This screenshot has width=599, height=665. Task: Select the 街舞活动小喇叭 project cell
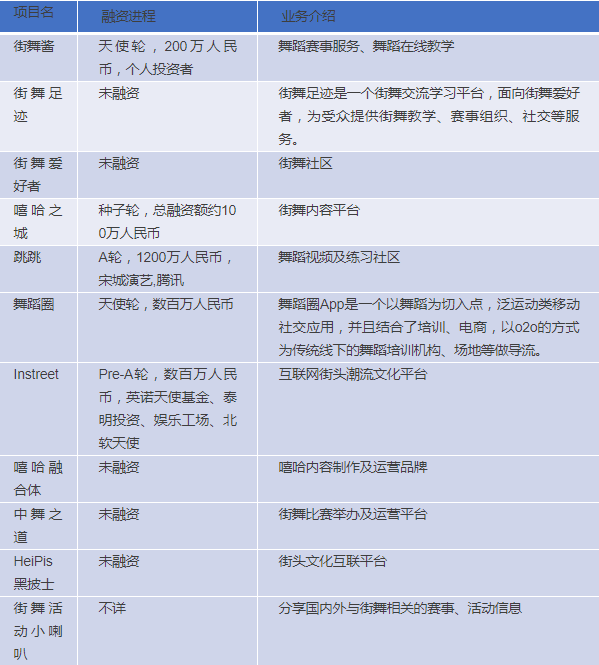39,631
